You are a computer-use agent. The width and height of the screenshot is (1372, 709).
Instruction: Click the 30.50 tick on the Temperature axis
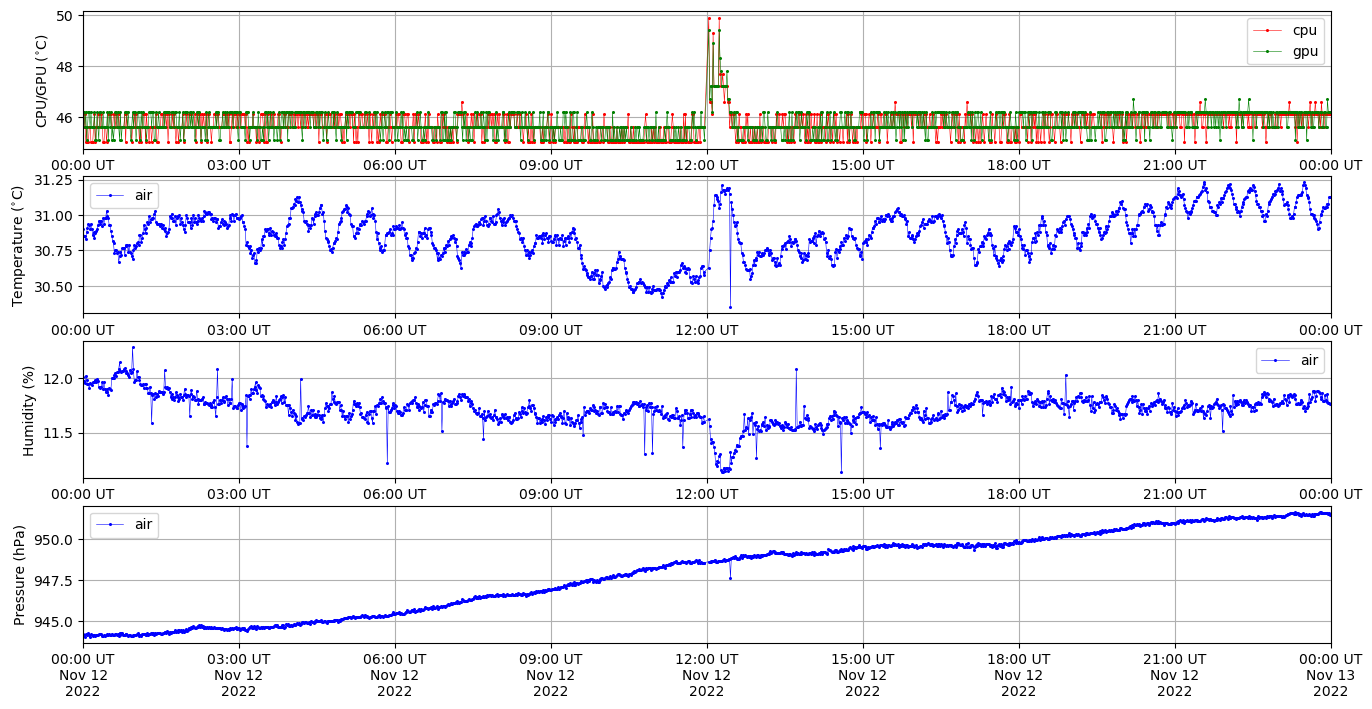coord(54,287)
